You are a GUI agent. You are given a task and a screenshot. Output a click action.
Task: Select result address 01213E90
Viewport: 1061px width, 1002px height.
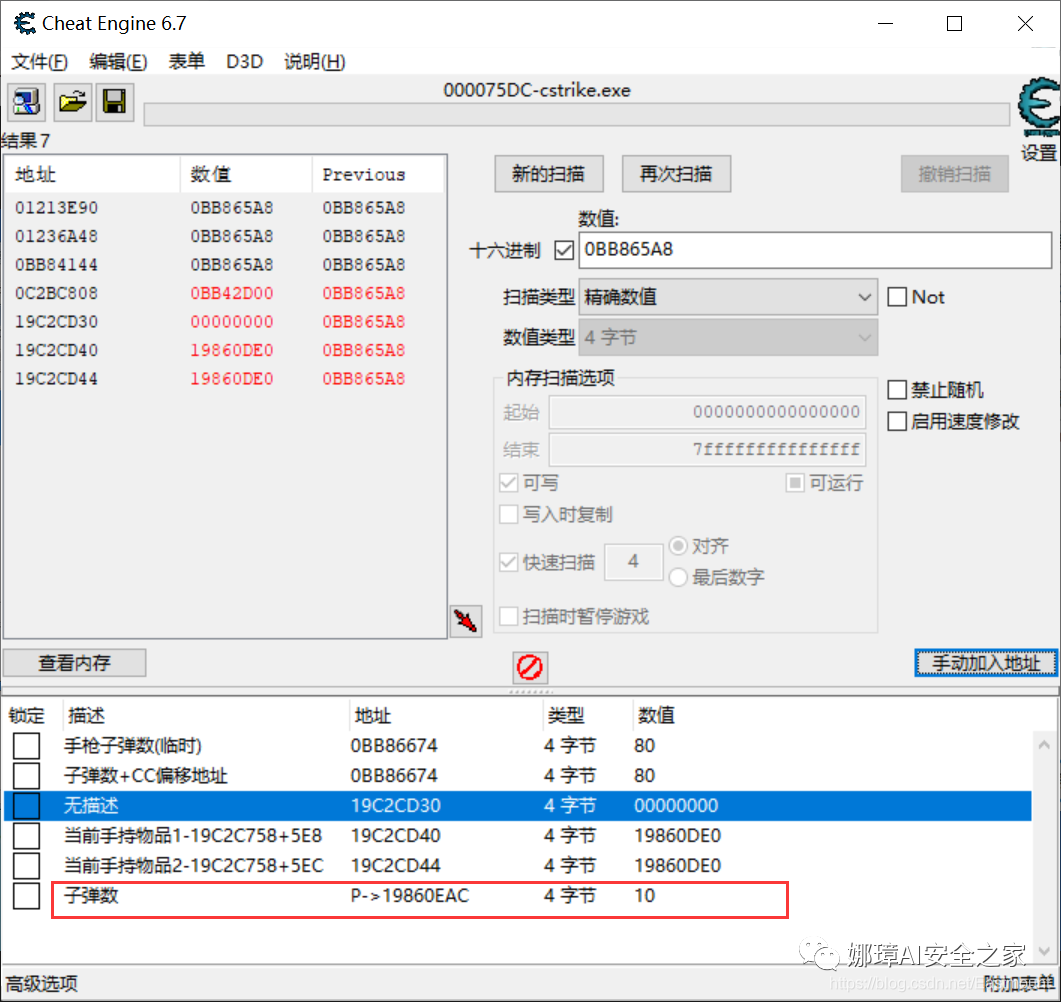[57, 208]
